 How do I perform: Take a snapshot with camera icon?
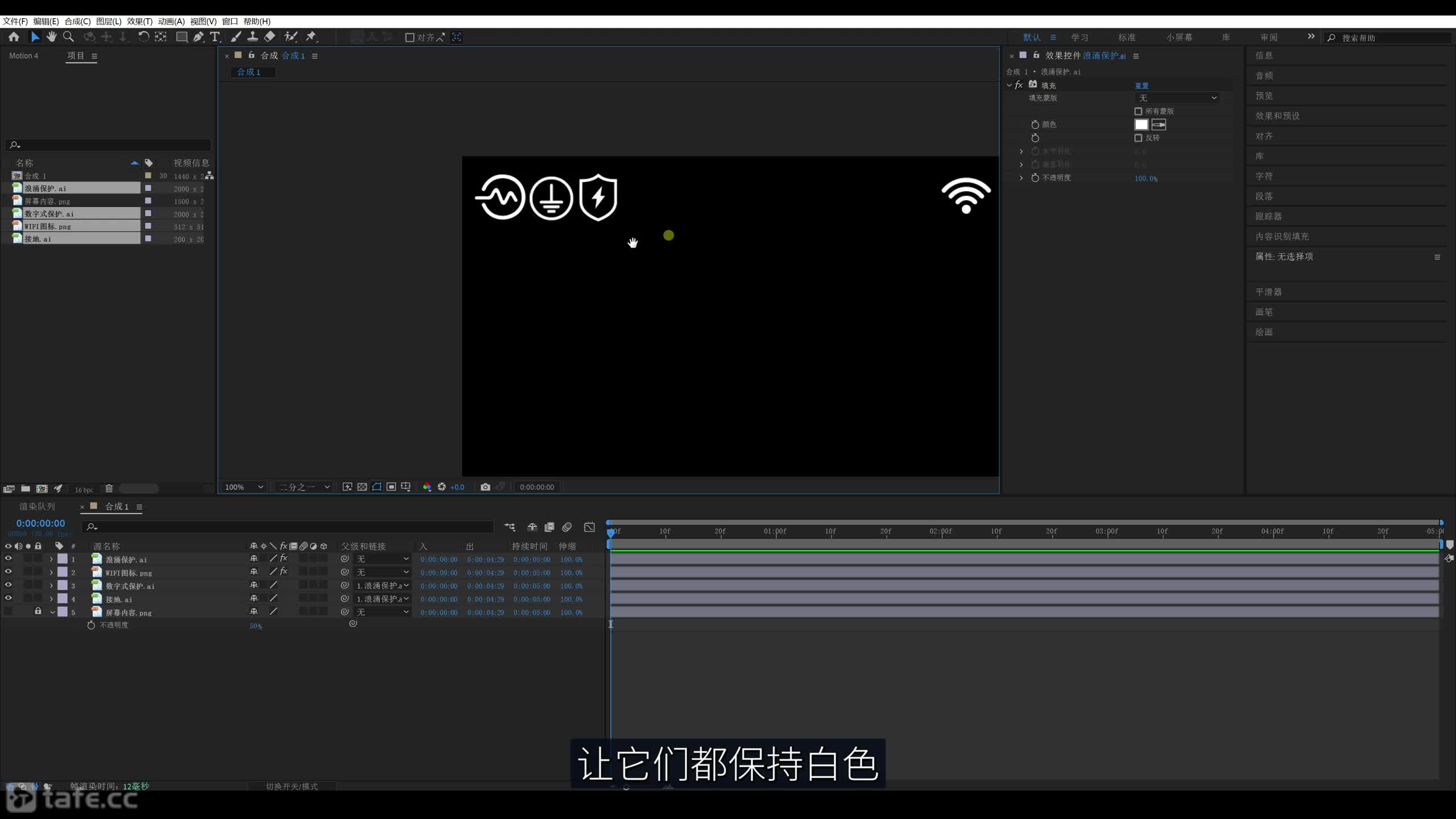[x=485, y=487]
